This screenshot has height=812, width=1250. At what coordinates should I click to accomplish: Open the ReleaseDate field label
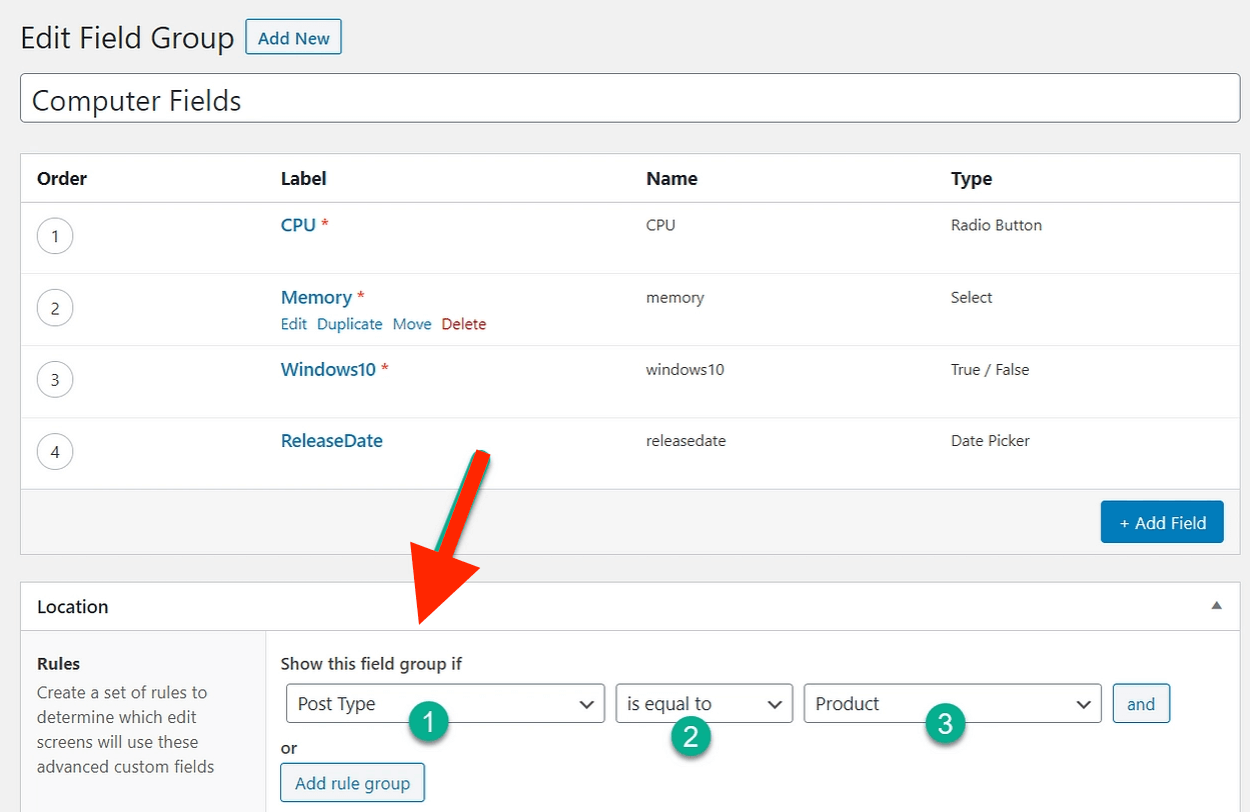(x=331, y=441)
